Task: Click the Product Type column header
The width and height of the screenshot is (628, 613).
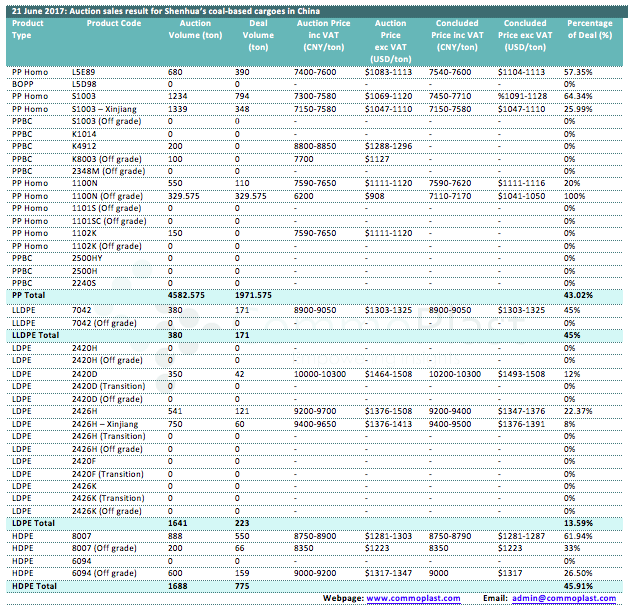Action: pos(28,28)
